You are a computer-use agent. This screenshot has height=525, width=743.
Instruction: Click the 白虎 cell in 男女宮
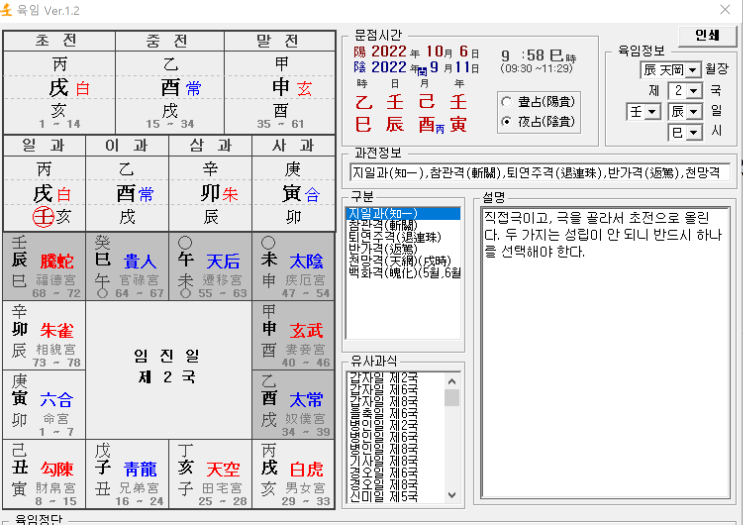click(293, 474)
